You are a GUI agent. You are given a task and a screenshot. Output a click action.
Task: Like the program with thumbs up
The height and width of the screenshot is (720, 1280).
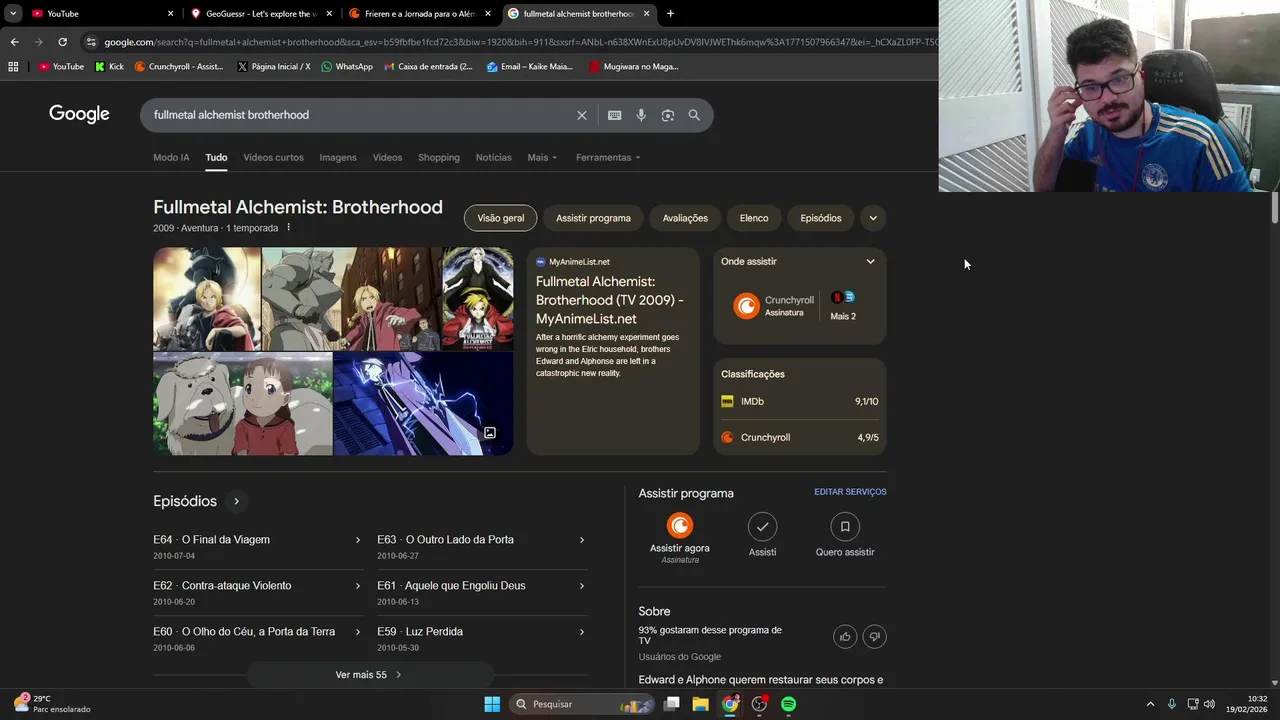[x=845, y=636]
